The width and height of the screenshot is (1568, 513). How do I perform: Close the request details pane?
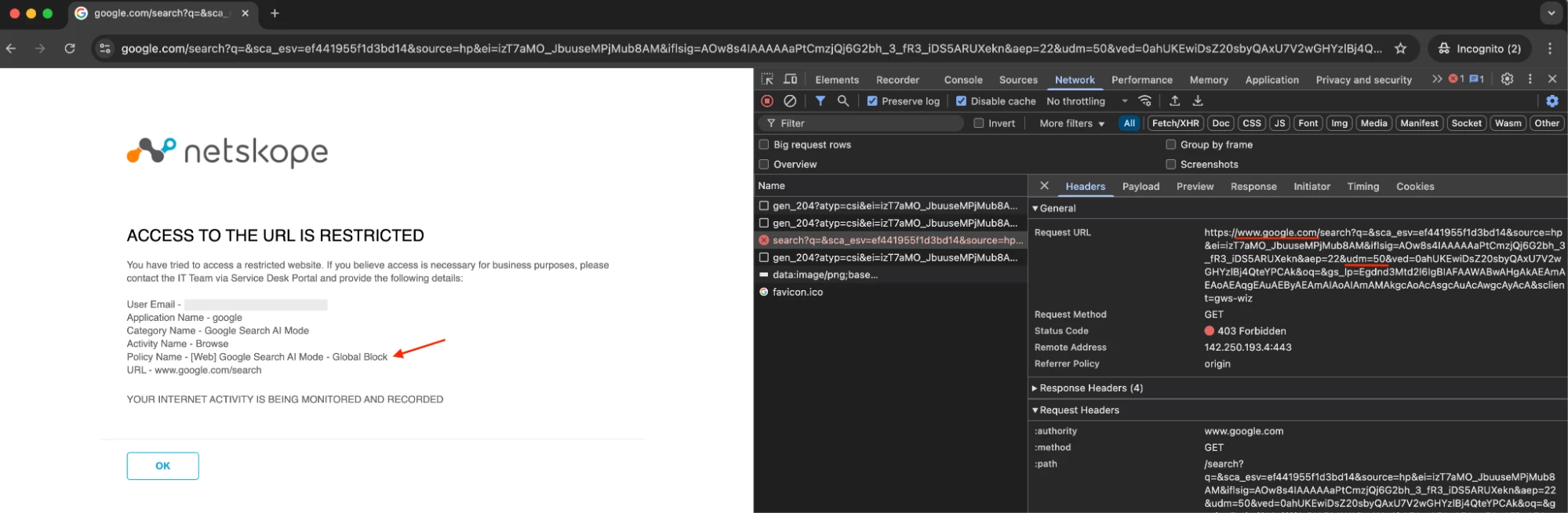pos(1044,186)
